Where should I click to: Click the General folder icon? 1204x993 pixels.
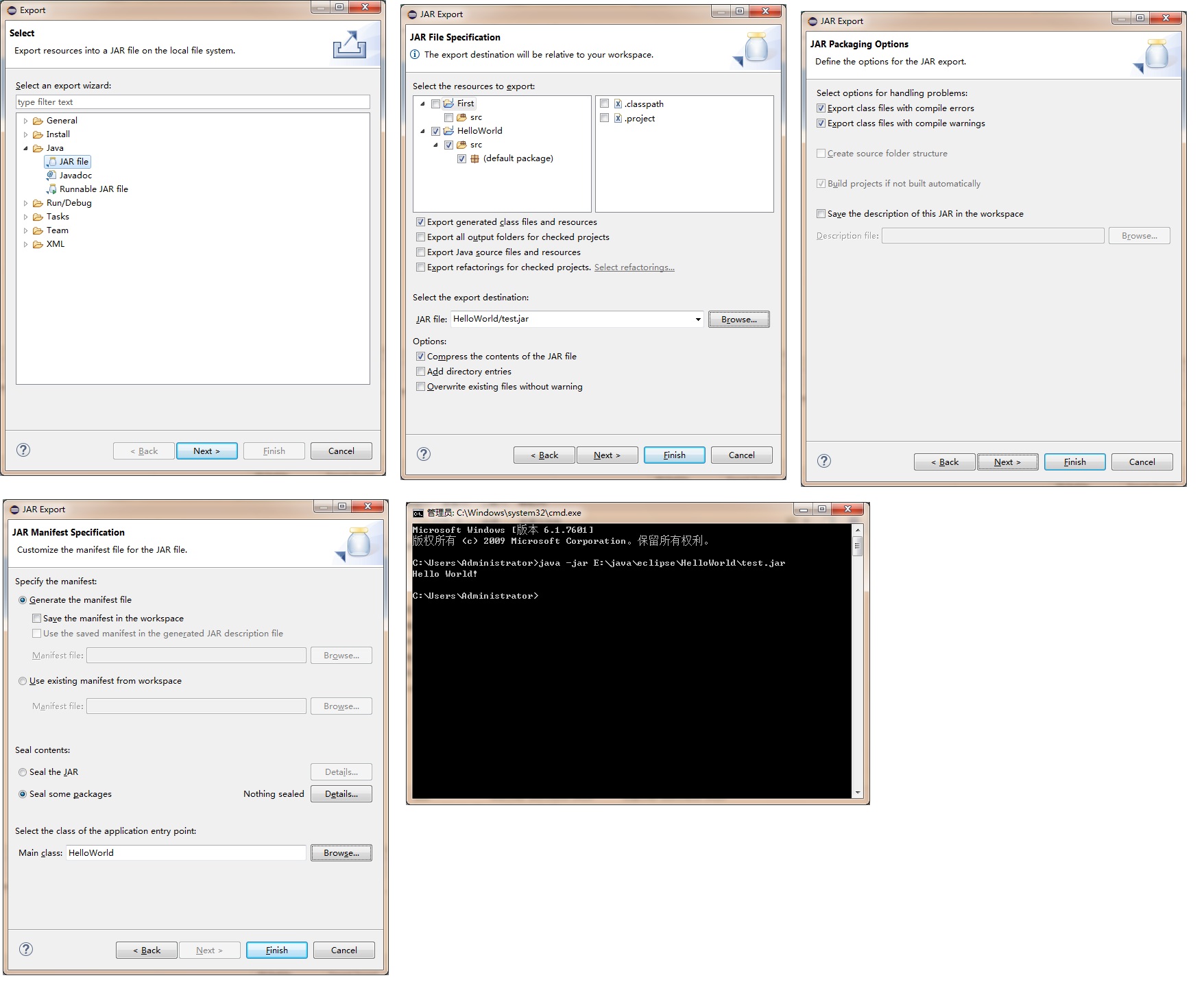tap(38, 121)
